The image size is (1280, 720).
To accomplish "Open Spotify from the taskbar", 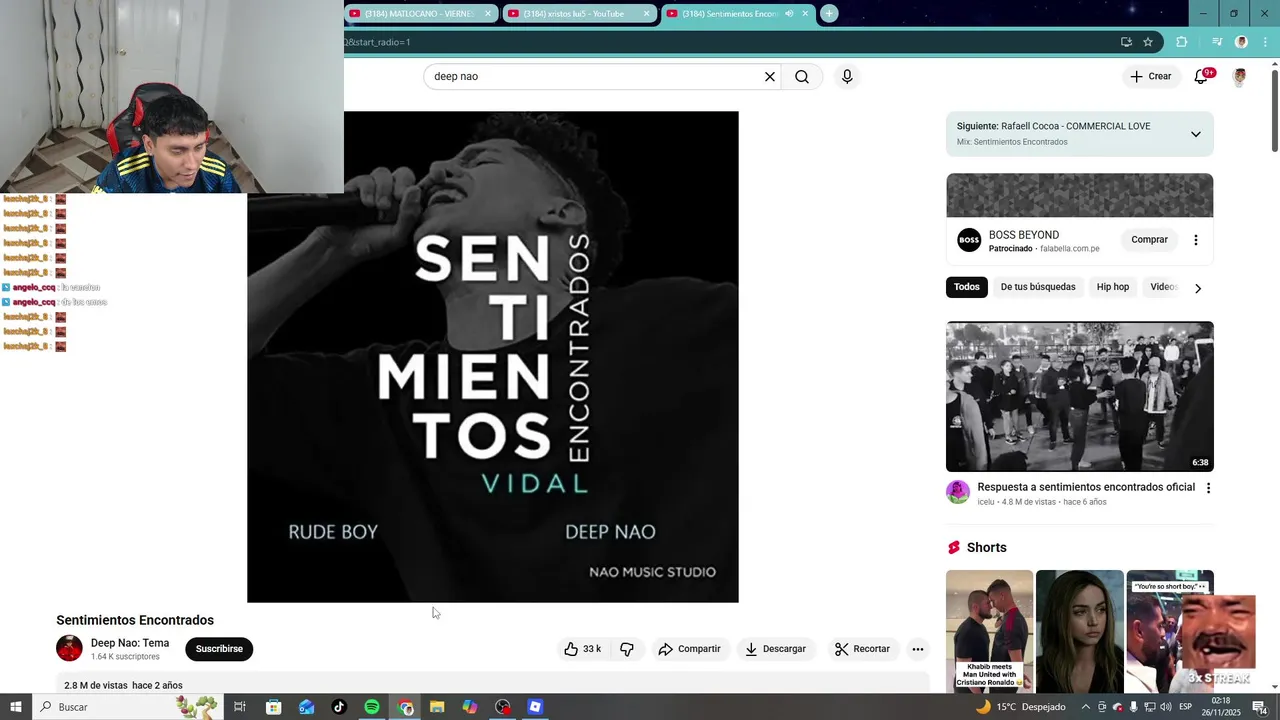I will click(372, 707).
